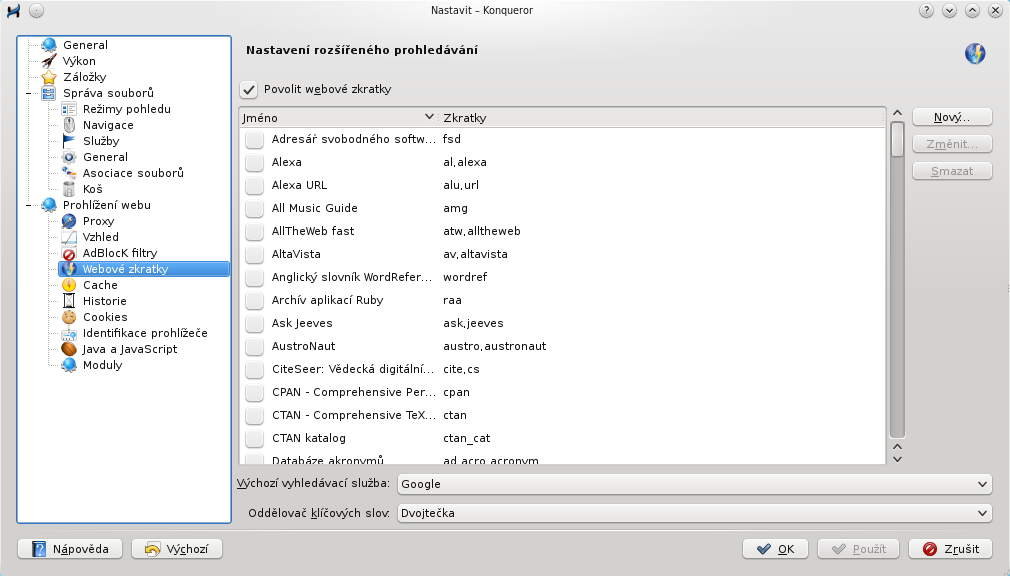The width and height of the screenshot is (1010, 576).
Task: Click the trash bin icon for Koš
Action: point(69,189)
